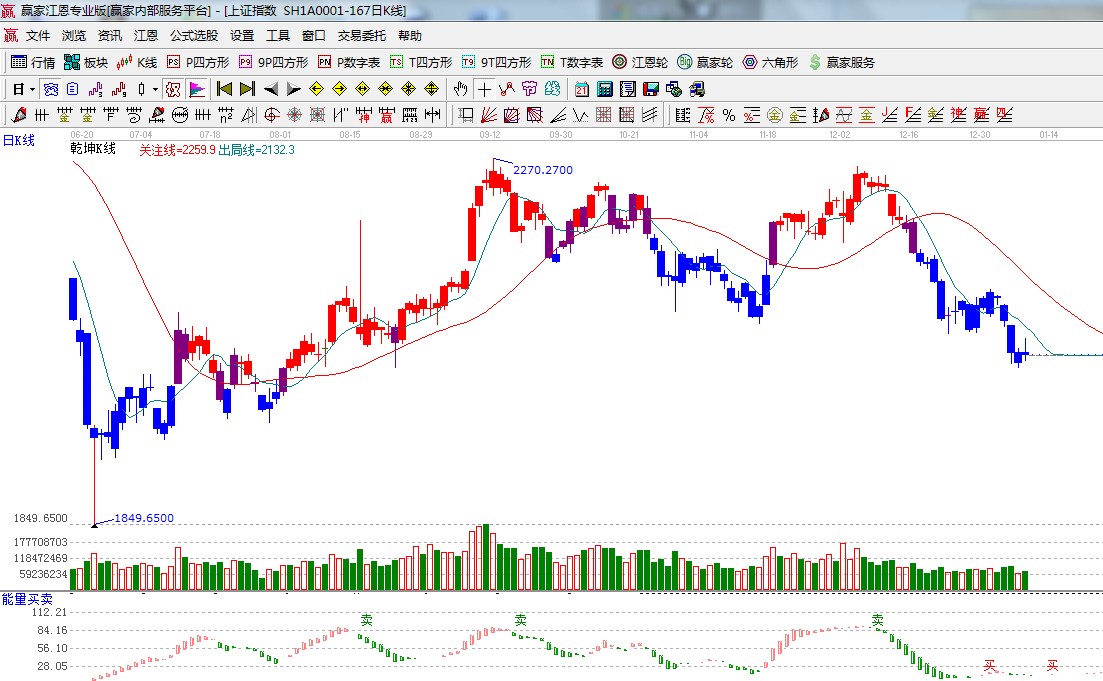
Task: Open the 公式选股 formula stock-picking menu
Action: click(193, 35)
